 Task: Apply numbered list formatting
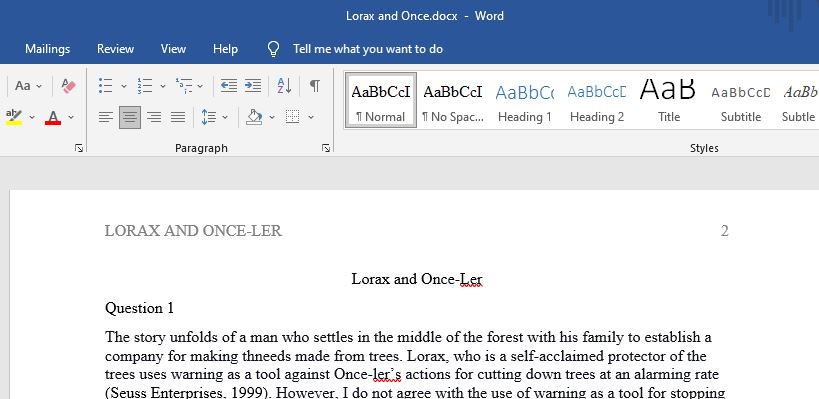pos(145,86)
